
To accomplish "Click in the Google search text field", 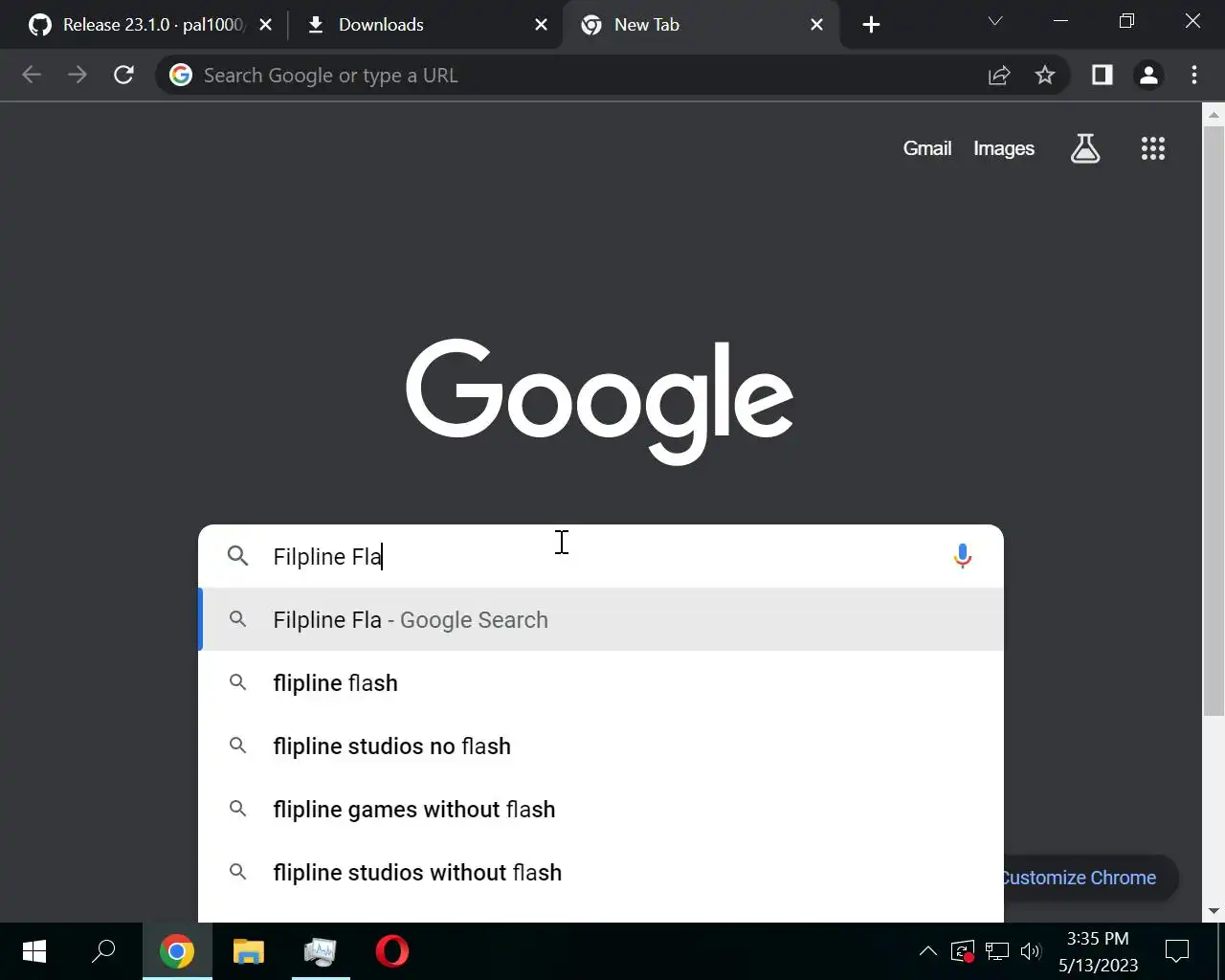I will tap(603, 556).
